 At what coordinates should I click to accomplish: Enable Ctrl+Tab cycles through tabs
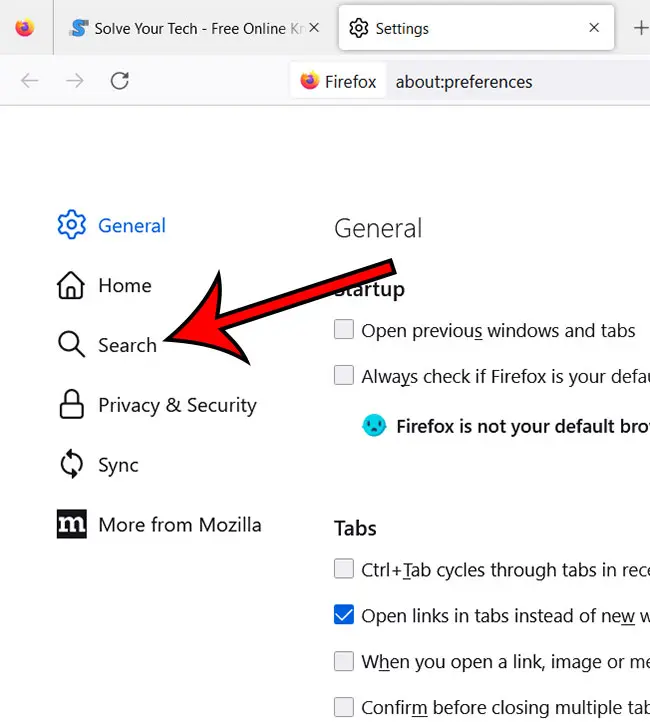(x=344, y=569)
